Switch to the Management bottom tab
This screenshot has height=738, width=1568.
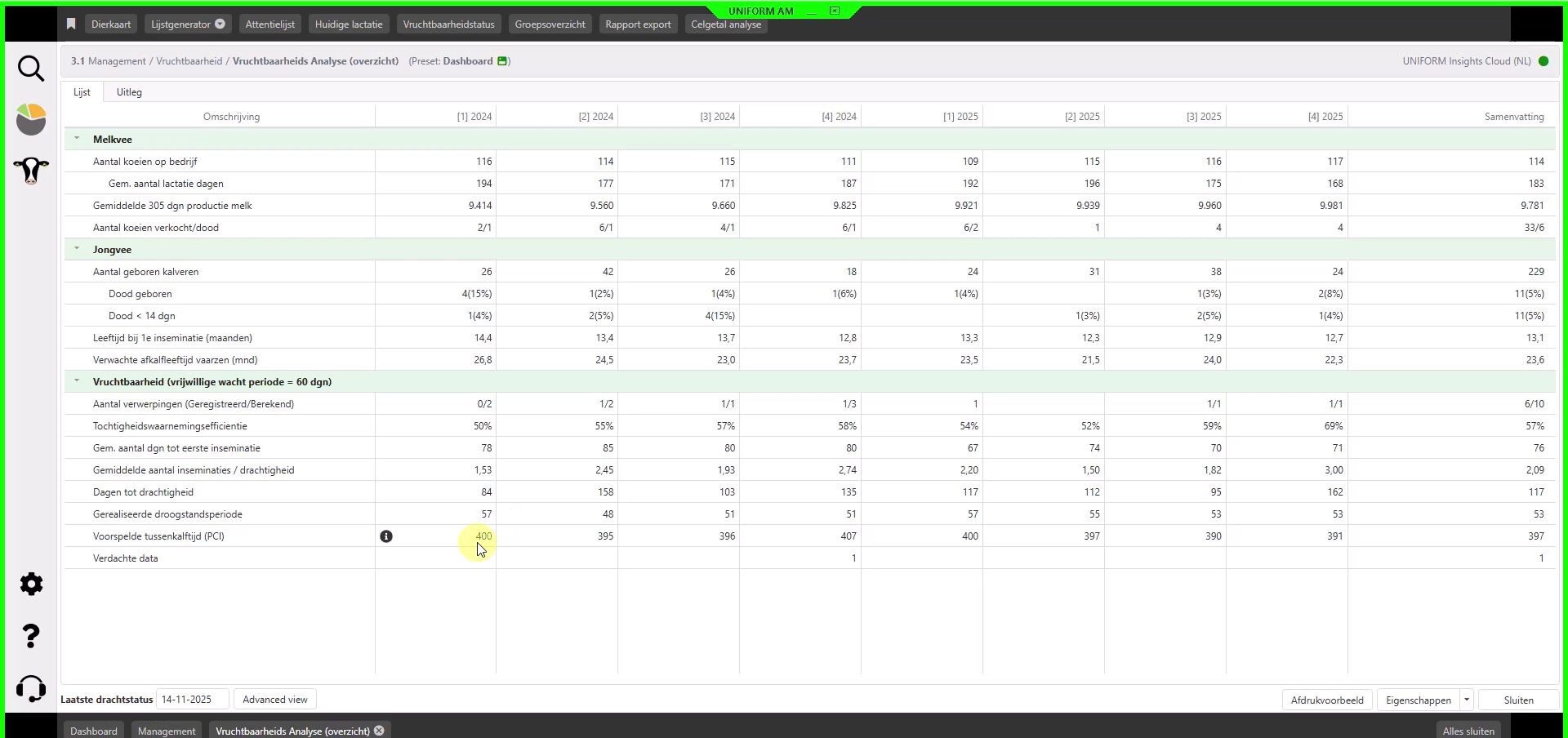pyautogui.click(x=167, y=731)
